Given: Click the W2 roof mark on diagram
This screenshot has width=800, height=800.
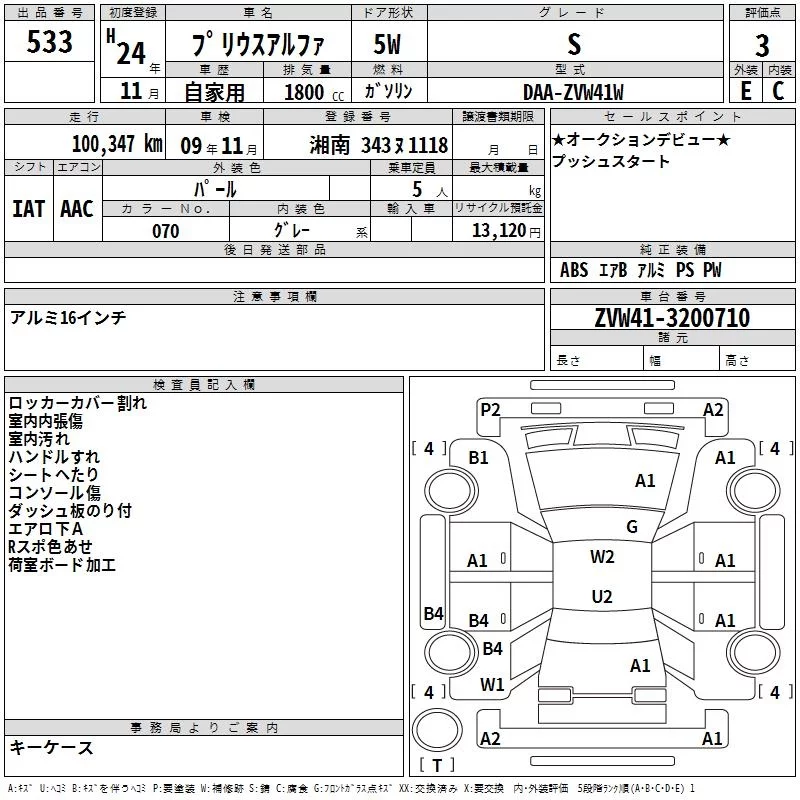Looking at the screenshot, I should click(x=602, y=557).
